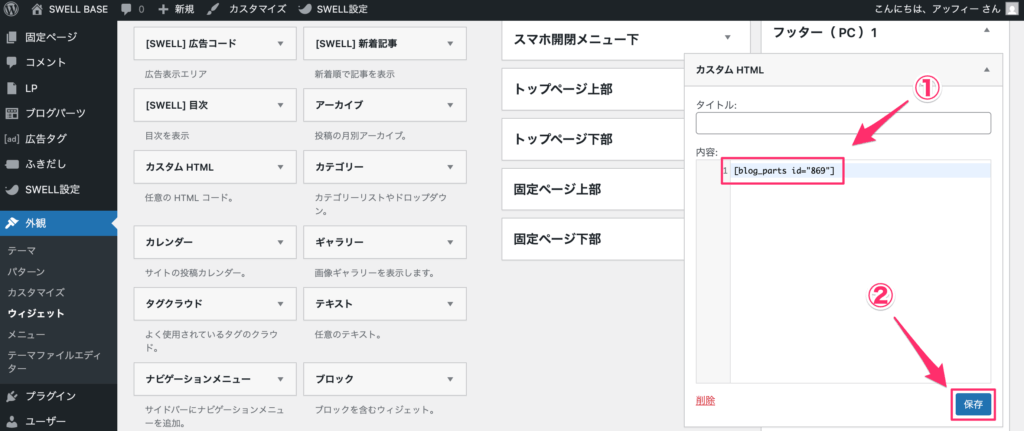
Task: Open メニュー submenu item
Action: coord(26,335)
